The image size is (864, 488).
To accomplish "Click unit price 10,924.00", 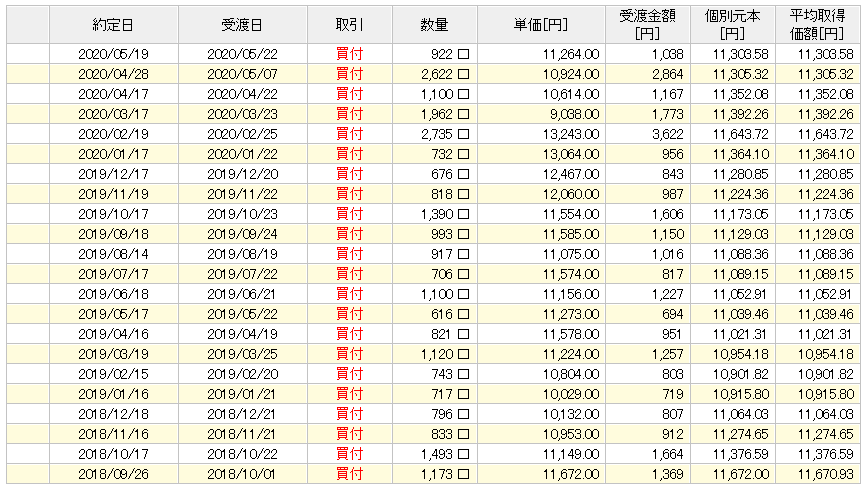I will point(571,74).
